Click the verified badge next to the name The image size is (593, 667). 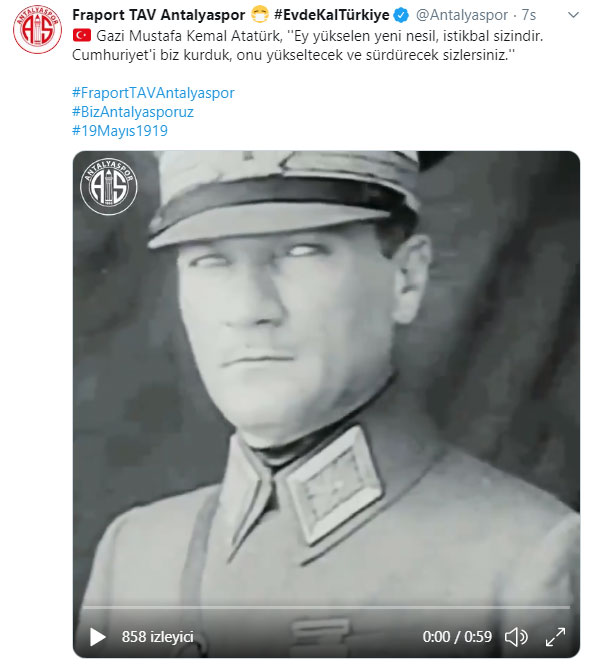401,15
